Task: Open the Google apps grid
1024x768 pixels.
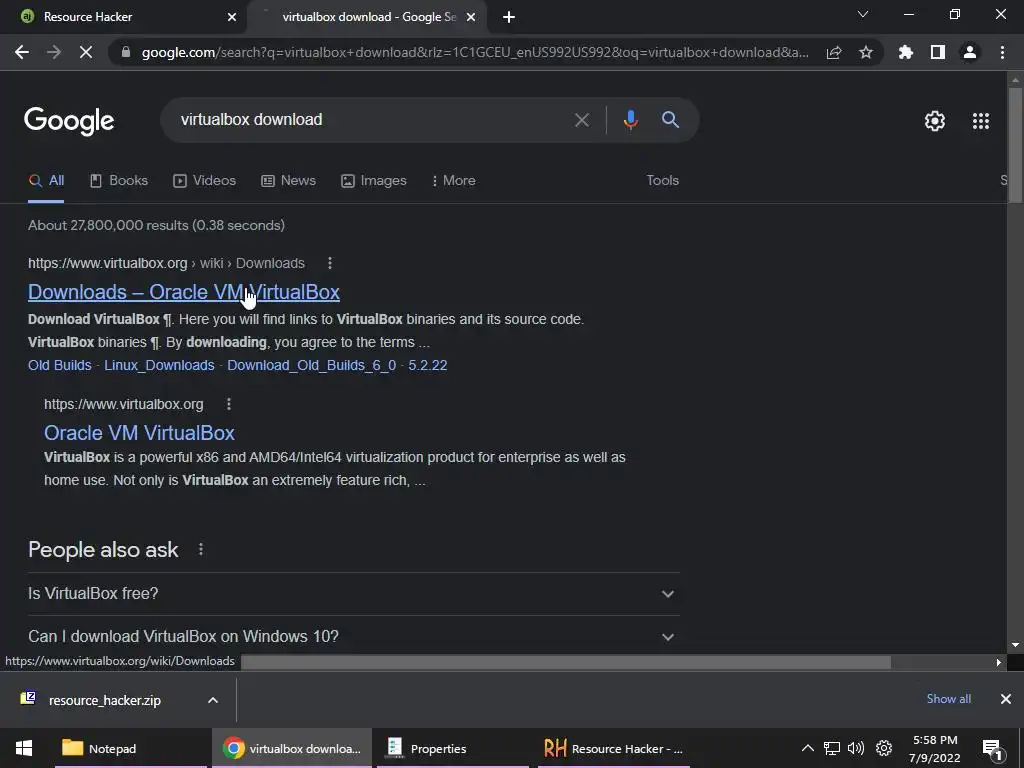Action: [x=981, y=121]
